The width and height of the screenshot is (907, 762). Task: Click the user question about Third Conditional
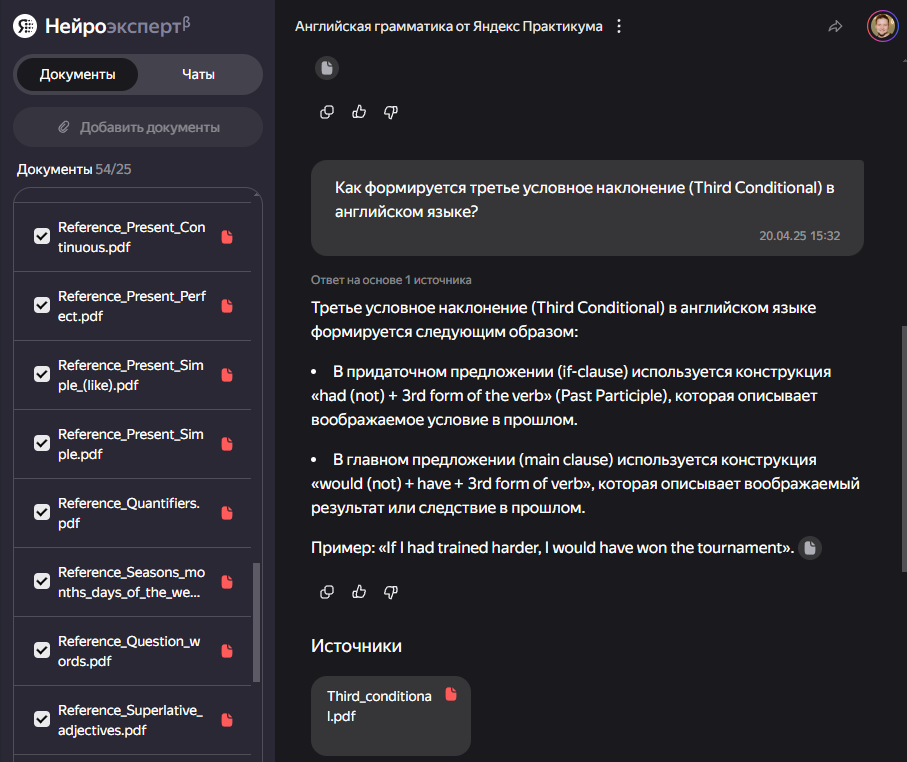[584, 200]
